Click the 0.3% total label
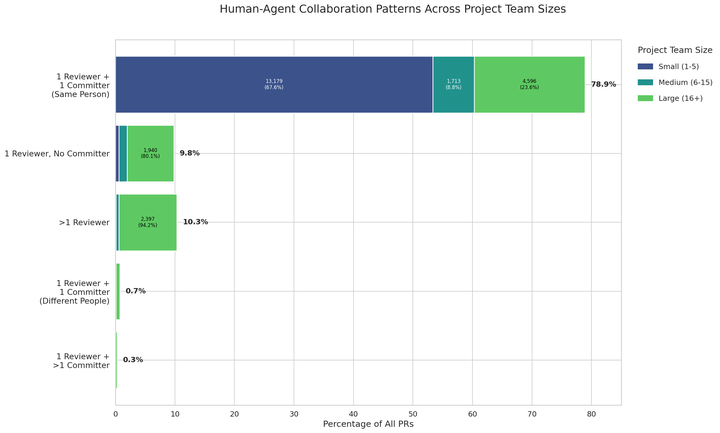 point(133,360)
